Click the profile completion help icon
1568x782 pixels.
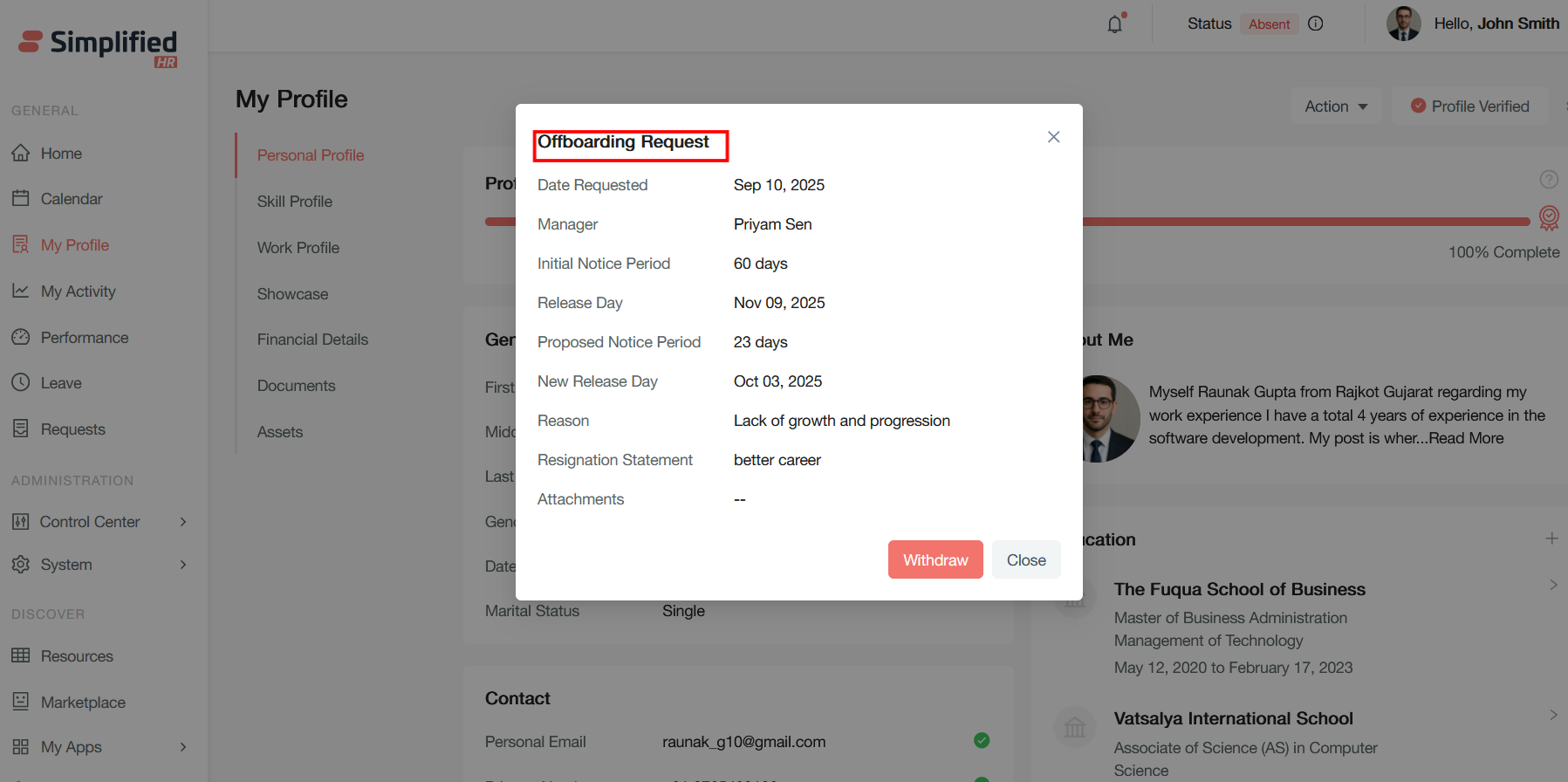click(1549, 179)
